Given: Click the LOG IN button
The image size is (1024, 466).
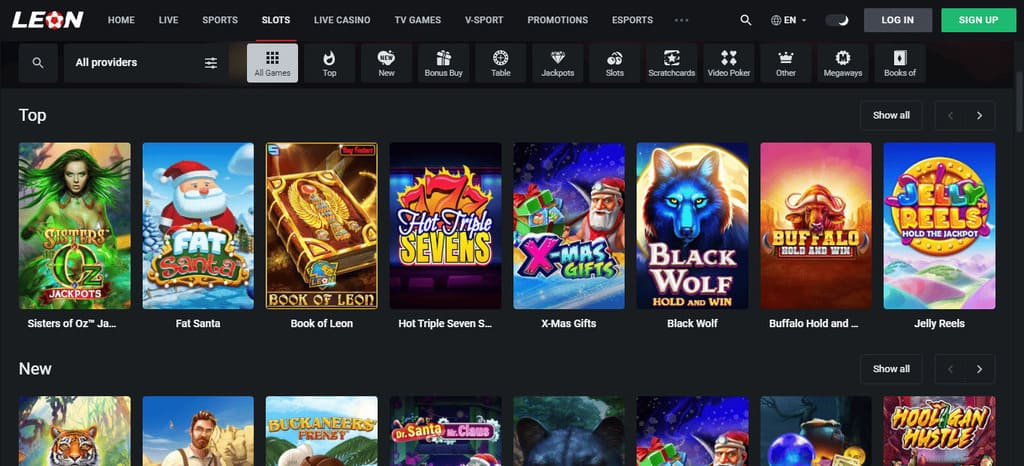Looking at the screenshot, I should pos(897,20).
